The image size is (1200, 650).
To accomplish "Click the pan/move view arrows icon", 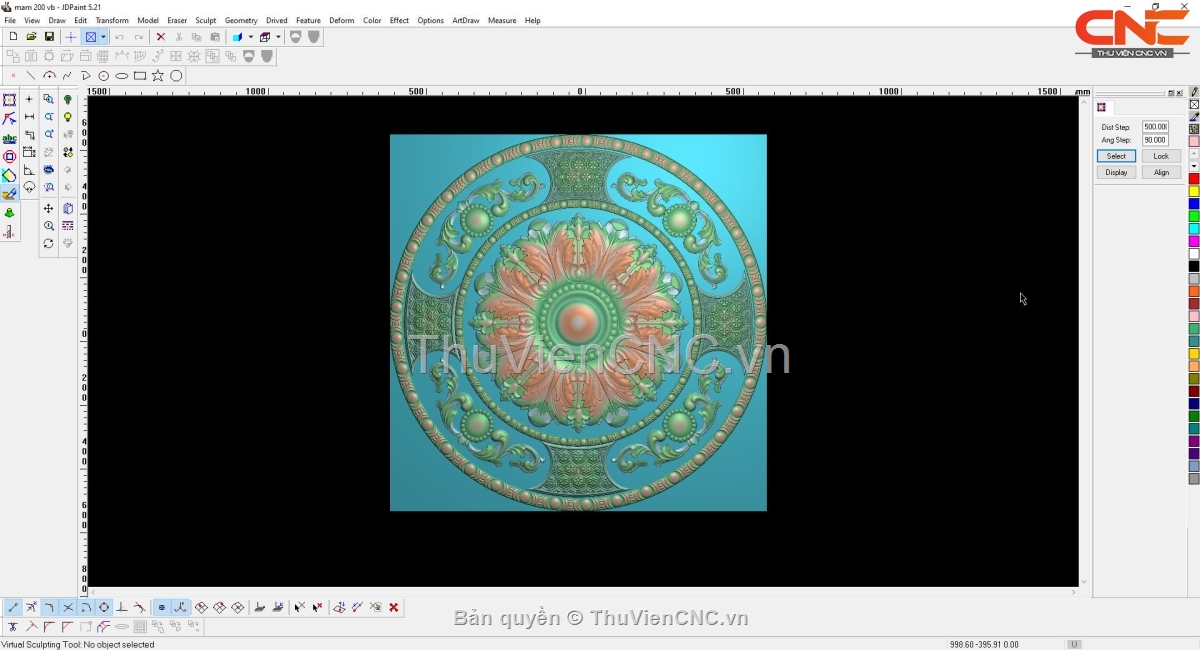I will 48,209.
